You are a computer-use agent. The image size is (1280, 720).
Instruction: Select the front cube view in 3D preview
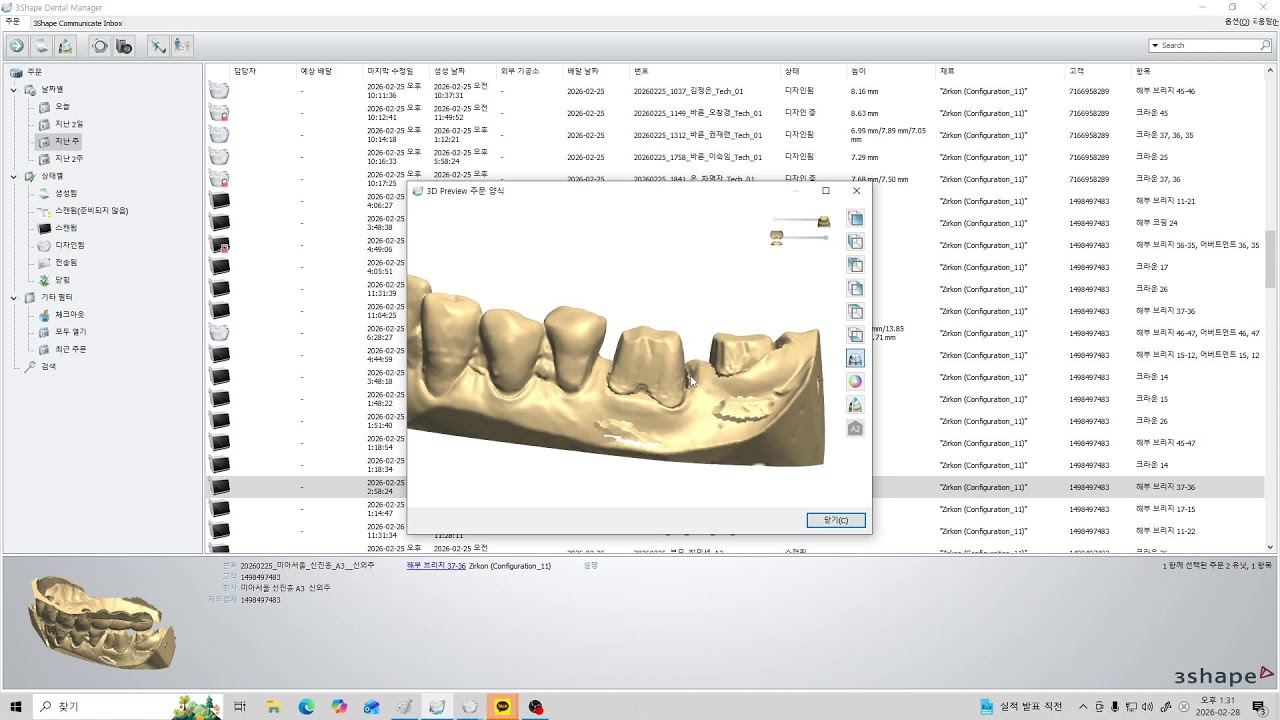coord(855,218)
